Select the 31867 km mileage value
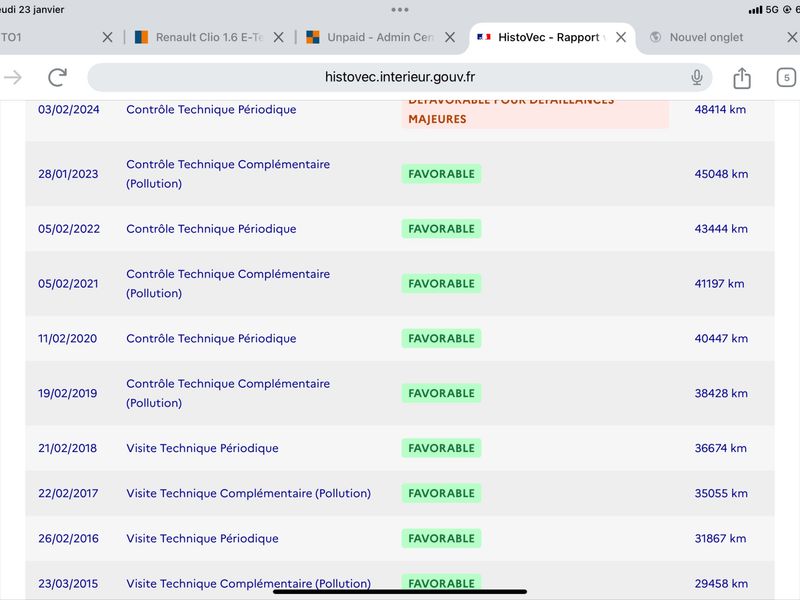This screenshot has height=600, width=800. point(720,538)
